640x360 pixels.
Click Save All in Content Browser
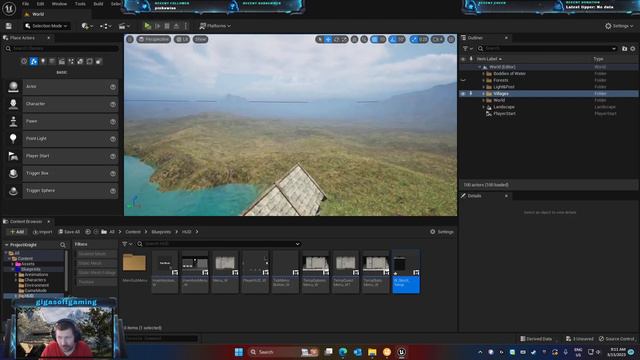(x=69, y=232)
